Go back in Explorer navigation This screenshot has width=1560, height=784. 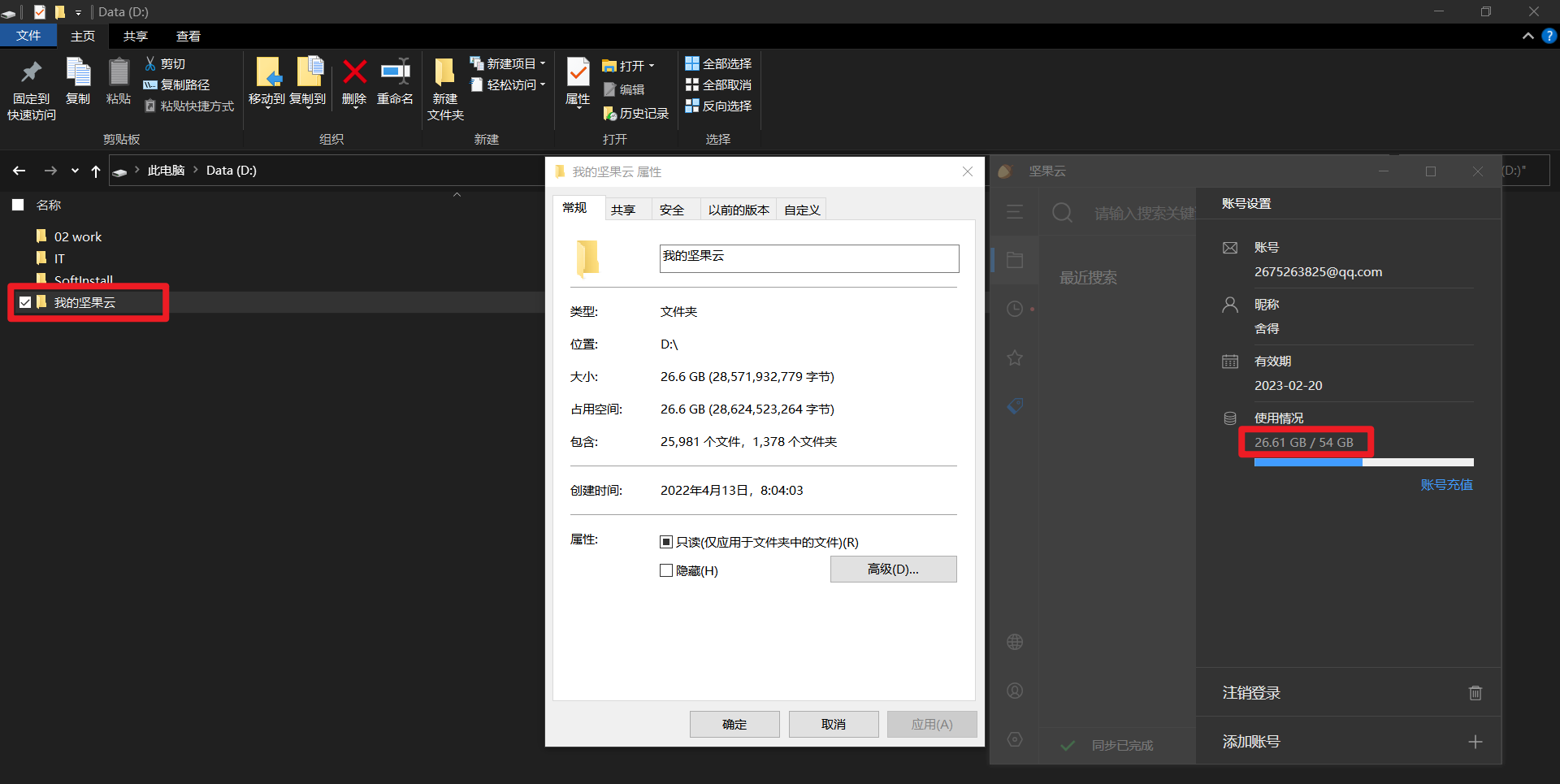[x=19, y=171]
